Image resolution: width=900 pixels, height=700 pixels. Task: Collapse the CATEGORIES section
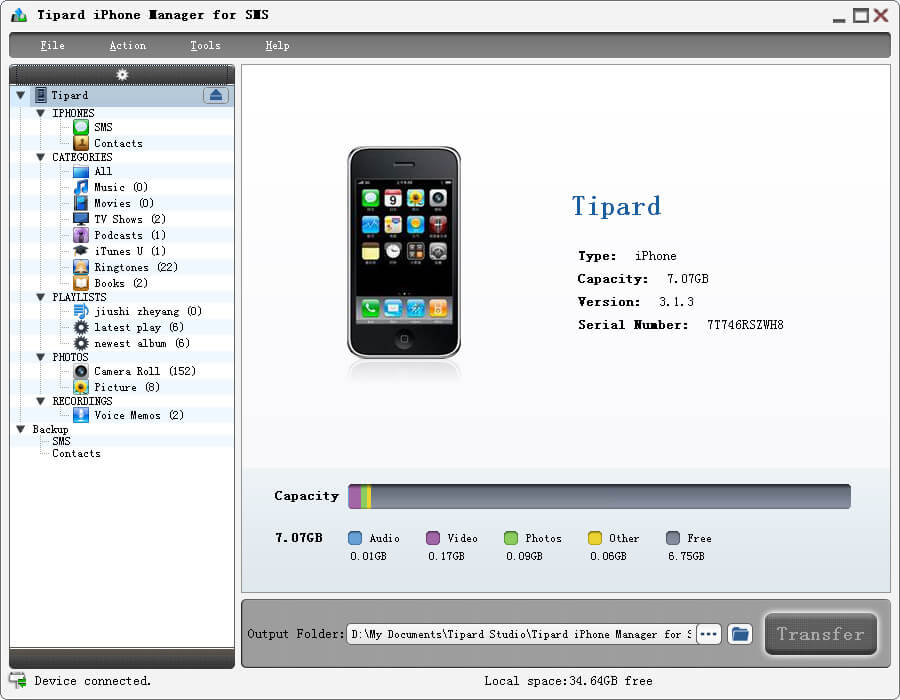[41, 157]
